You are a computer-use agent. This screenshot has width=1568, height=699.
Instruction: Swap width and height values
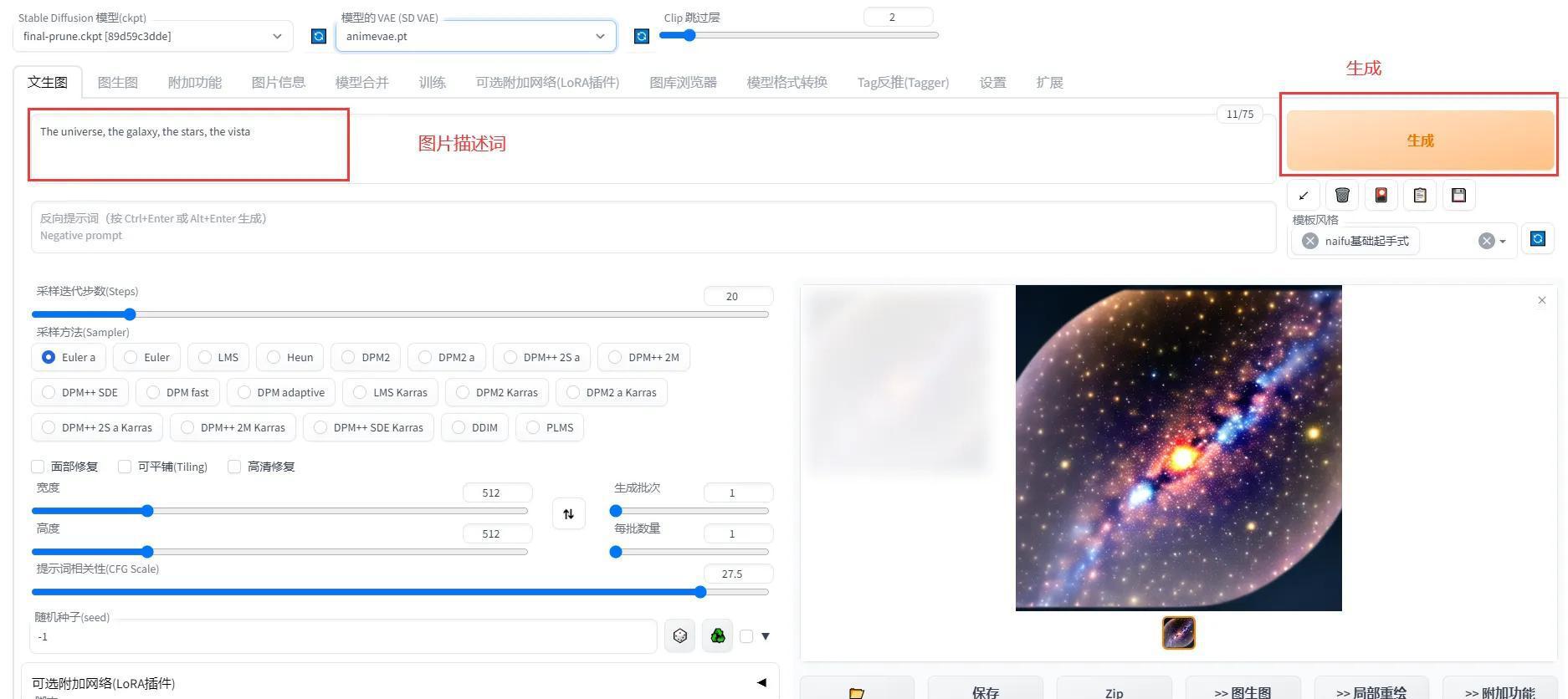(568, 513)
